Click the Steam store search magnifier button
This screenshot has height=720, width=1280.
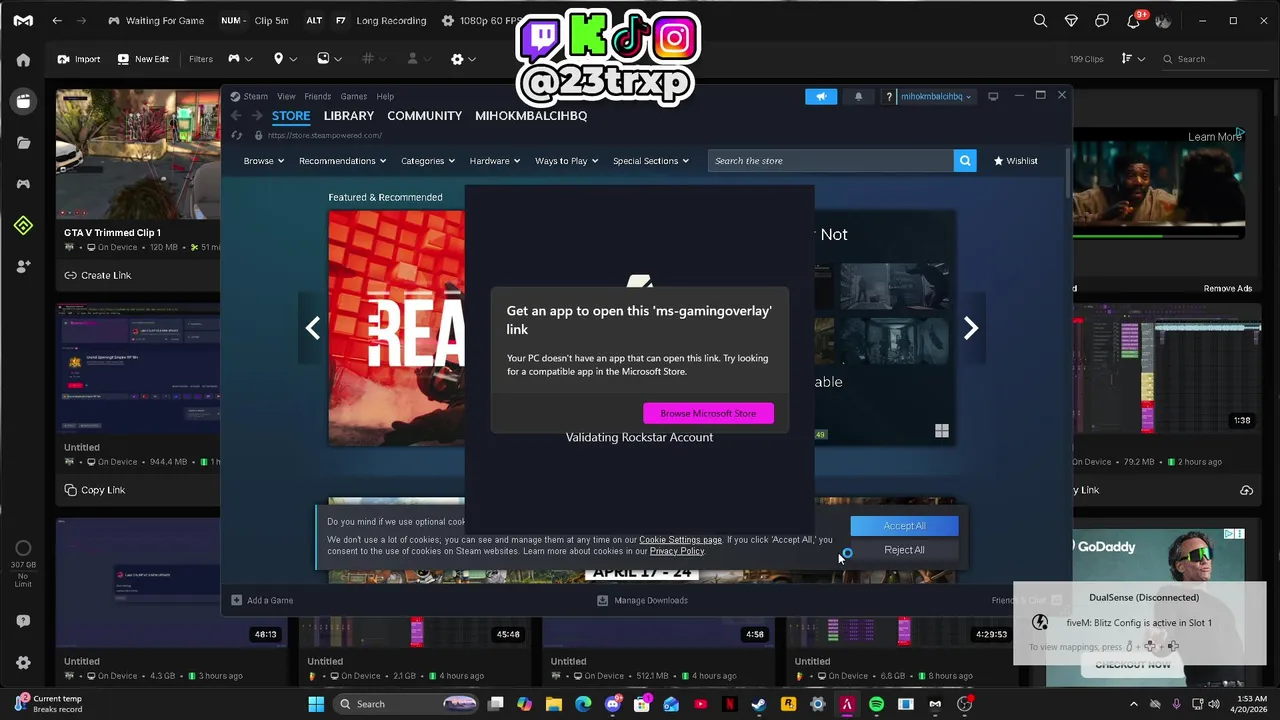pyautogui.click(x=965, y=161)
